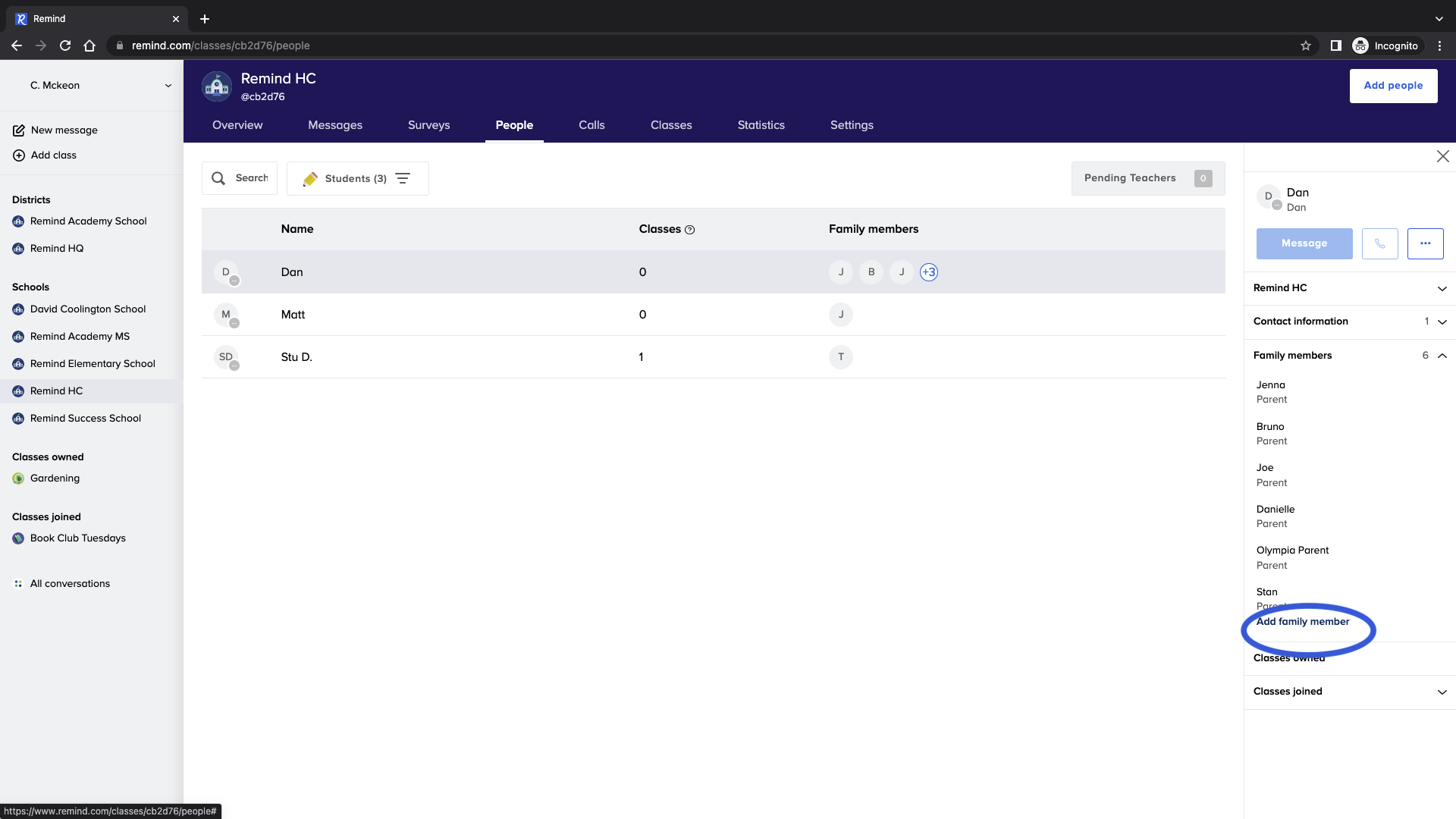The height and width of the screenshot is (819, 1456).
Task: Click the Remind HC school avatar
Action: pyautogui.click(x=217, y=86)
